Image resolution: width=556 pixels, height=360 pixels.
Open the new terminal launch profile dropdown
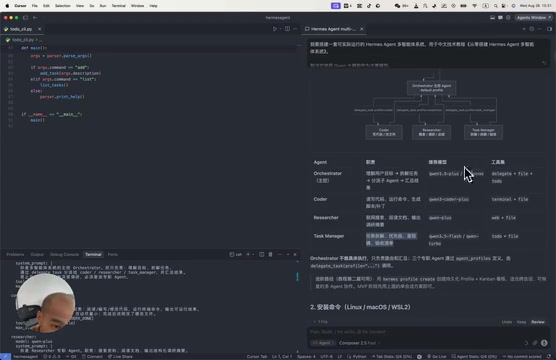(x=253, y=254)
